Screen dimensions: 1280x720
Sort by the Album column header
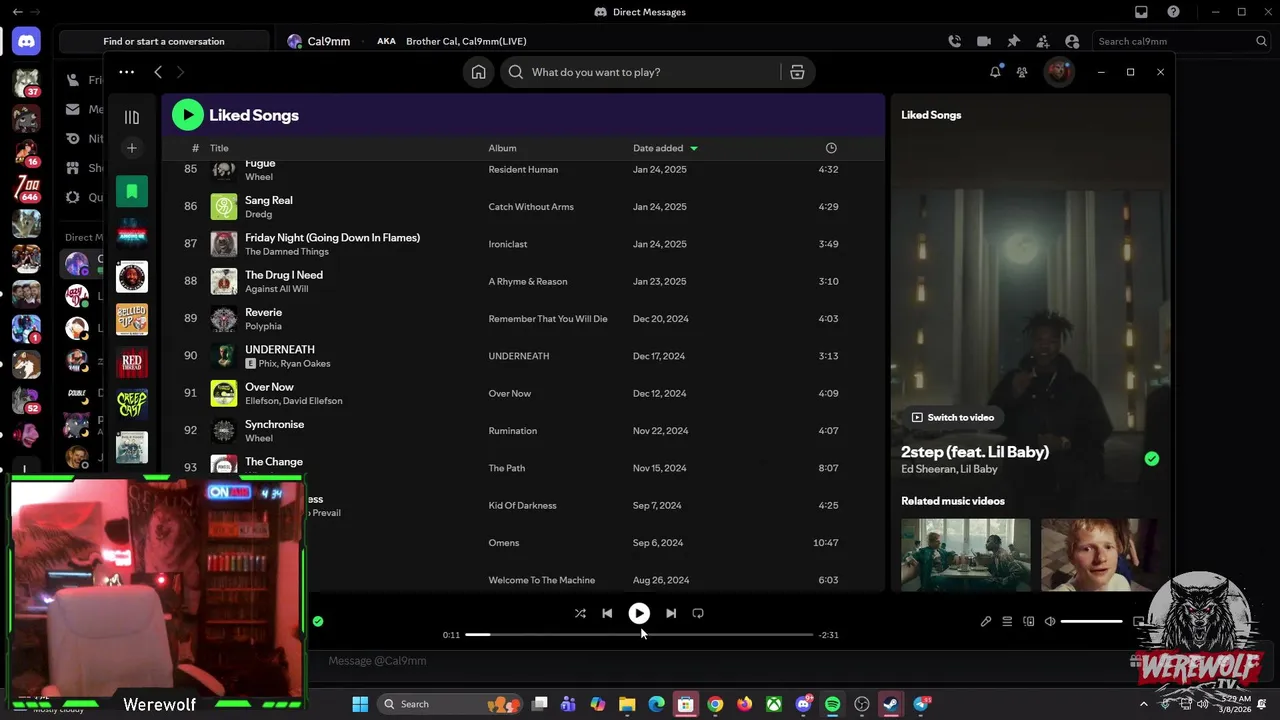(502, 148)
